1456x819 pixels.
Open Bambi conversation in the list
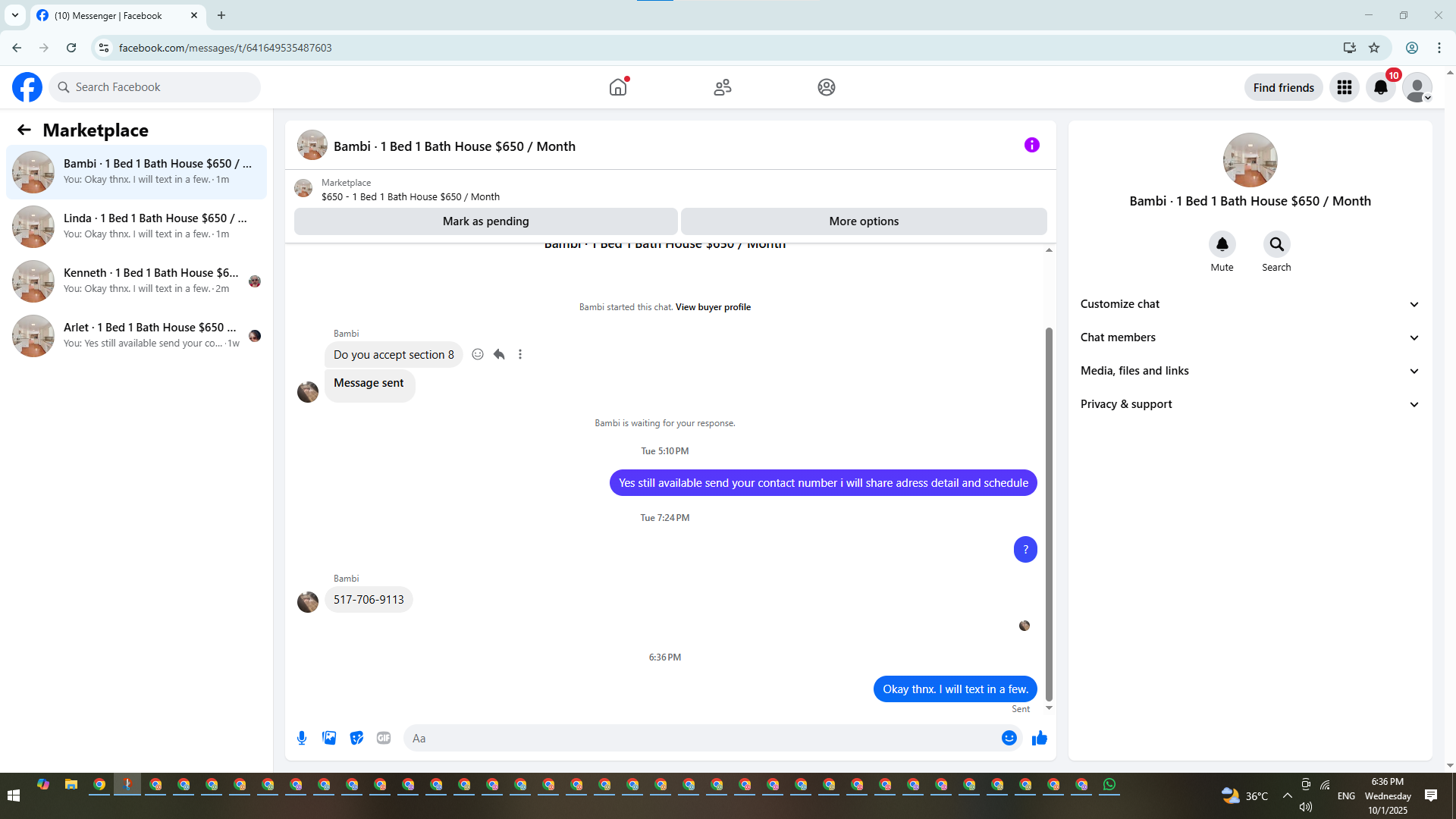click(136, 172)
